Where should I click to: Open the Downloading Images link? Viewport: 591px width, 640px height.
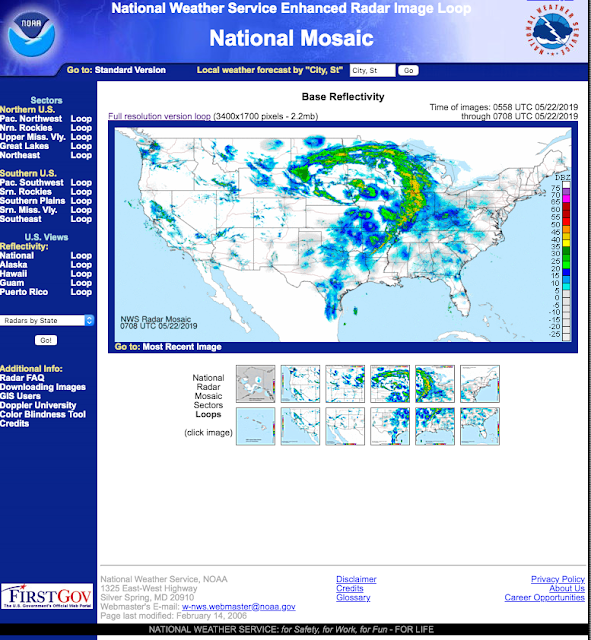point(43,387)
